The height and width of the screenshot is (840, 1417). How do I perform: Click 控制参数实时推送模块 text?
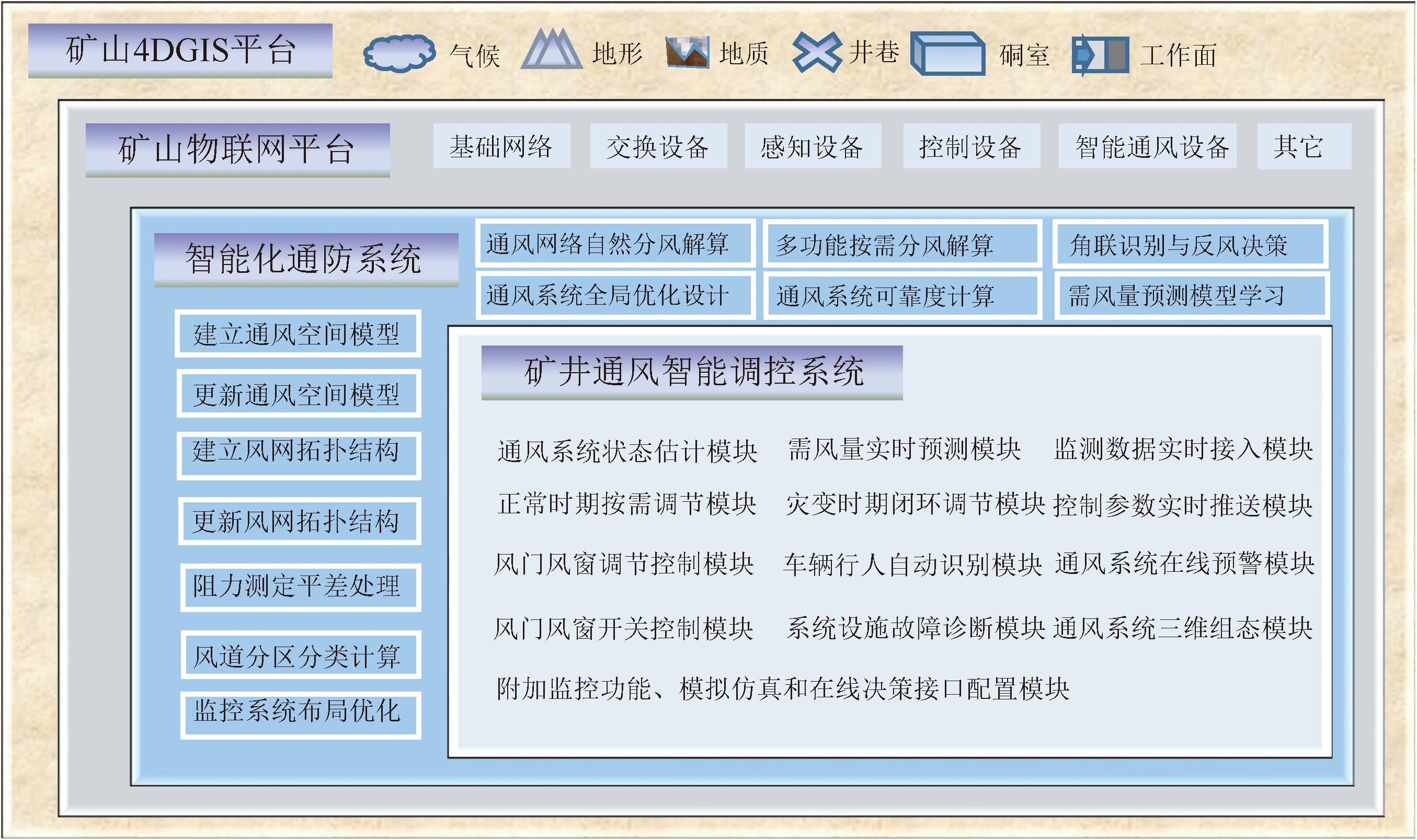(x=1183, y=505)
